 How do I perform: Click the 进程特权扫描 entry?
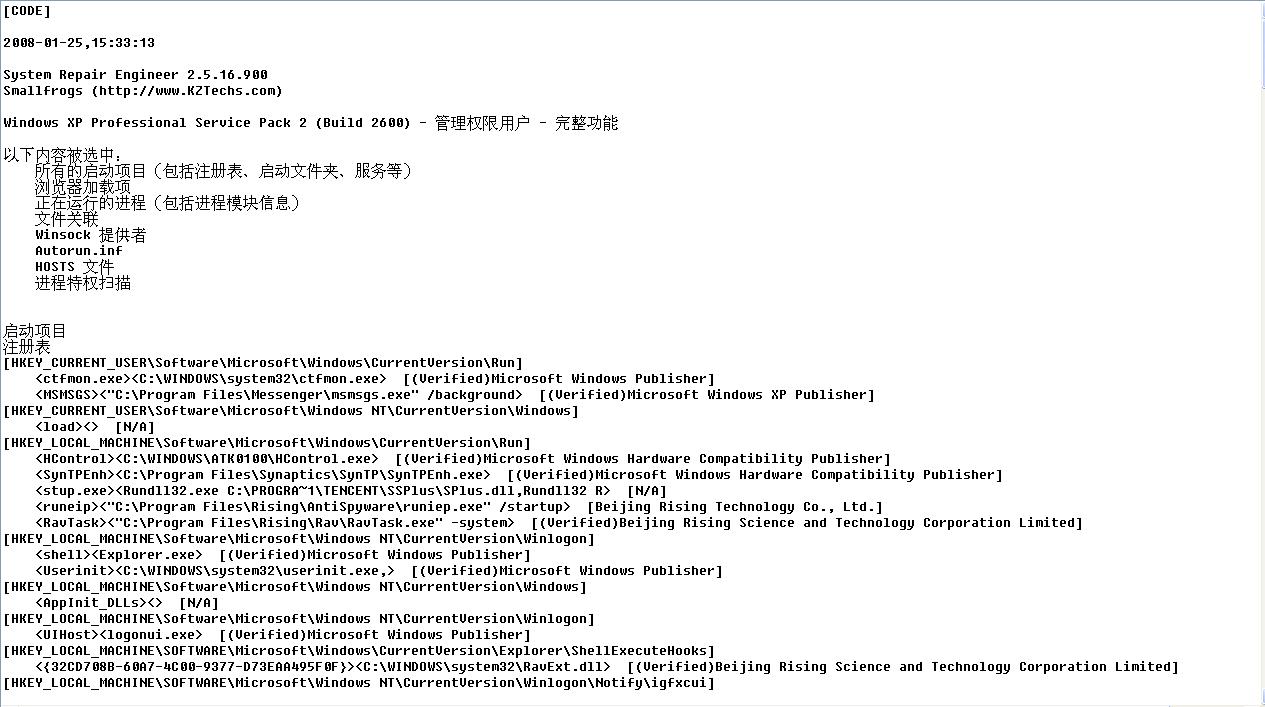click(83, 283)
